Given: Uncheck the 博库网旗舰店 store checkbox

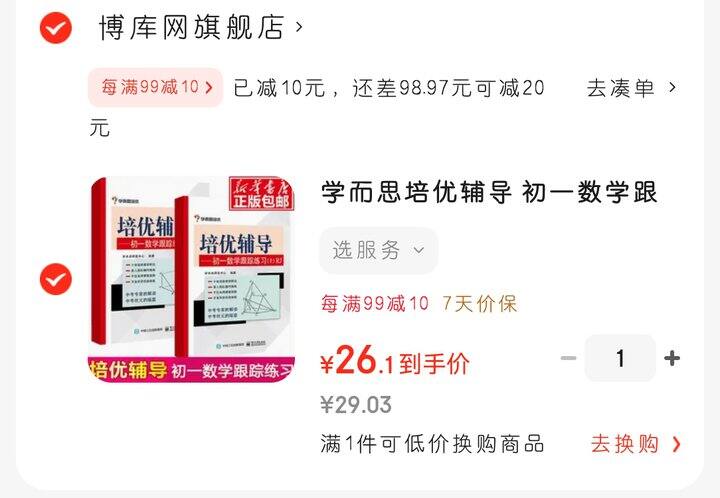Looking at the screenshot, I should pyautogui.click(x=56, y=28).
